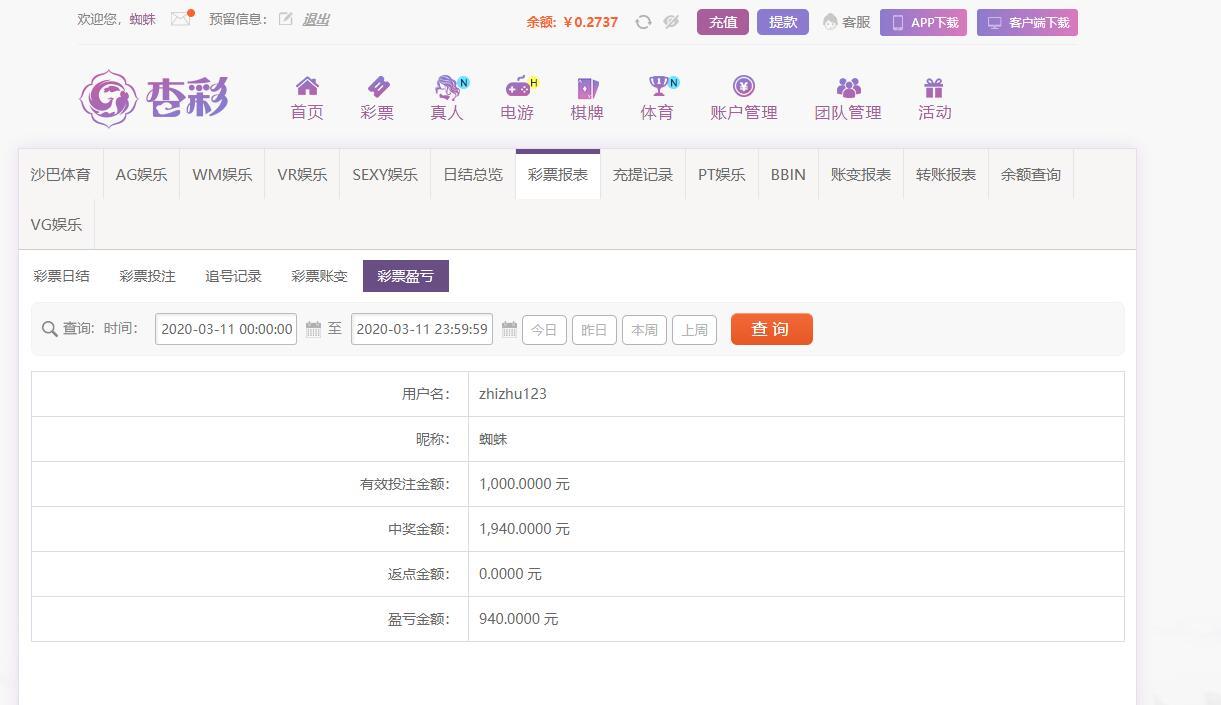The width and height of the screenshot is (1221, 705).
Task: Switch to the VR娱乐 tab
Action: coord(302,174)
